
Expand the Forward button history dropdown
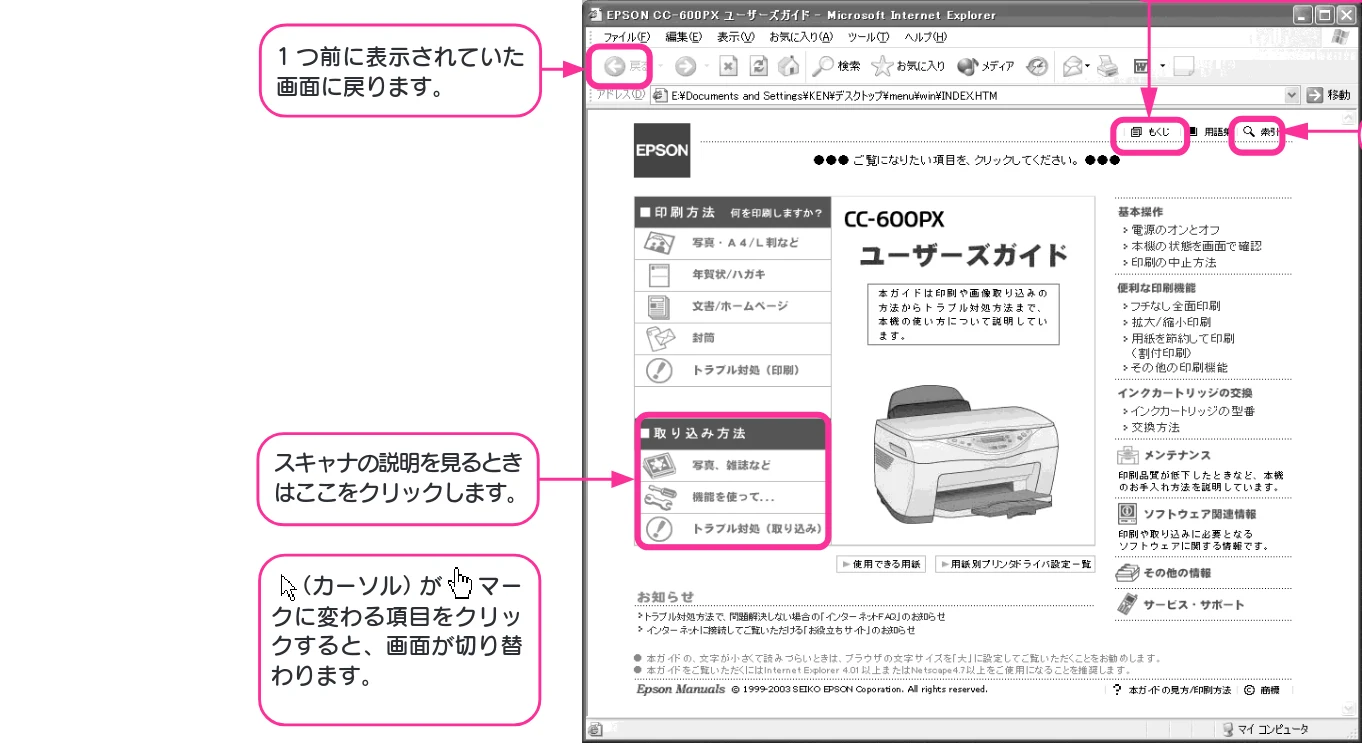pos(706,67)
